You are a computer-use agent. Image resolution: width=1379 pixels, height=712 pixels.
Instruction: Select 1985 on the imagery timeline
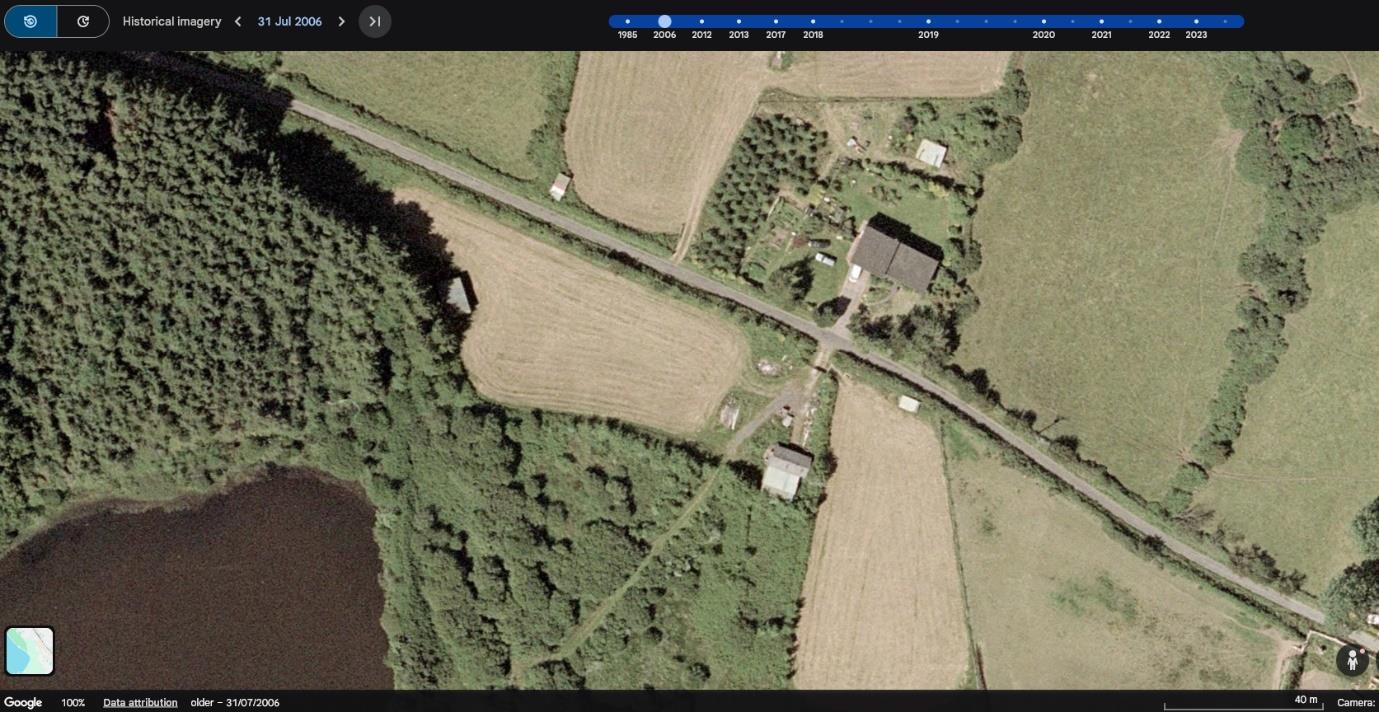click(x=627, y=20)
